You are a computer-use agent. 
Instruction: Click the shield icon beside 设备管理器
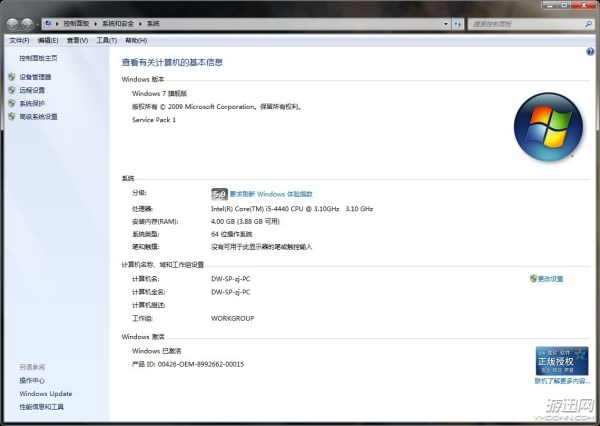11,77
